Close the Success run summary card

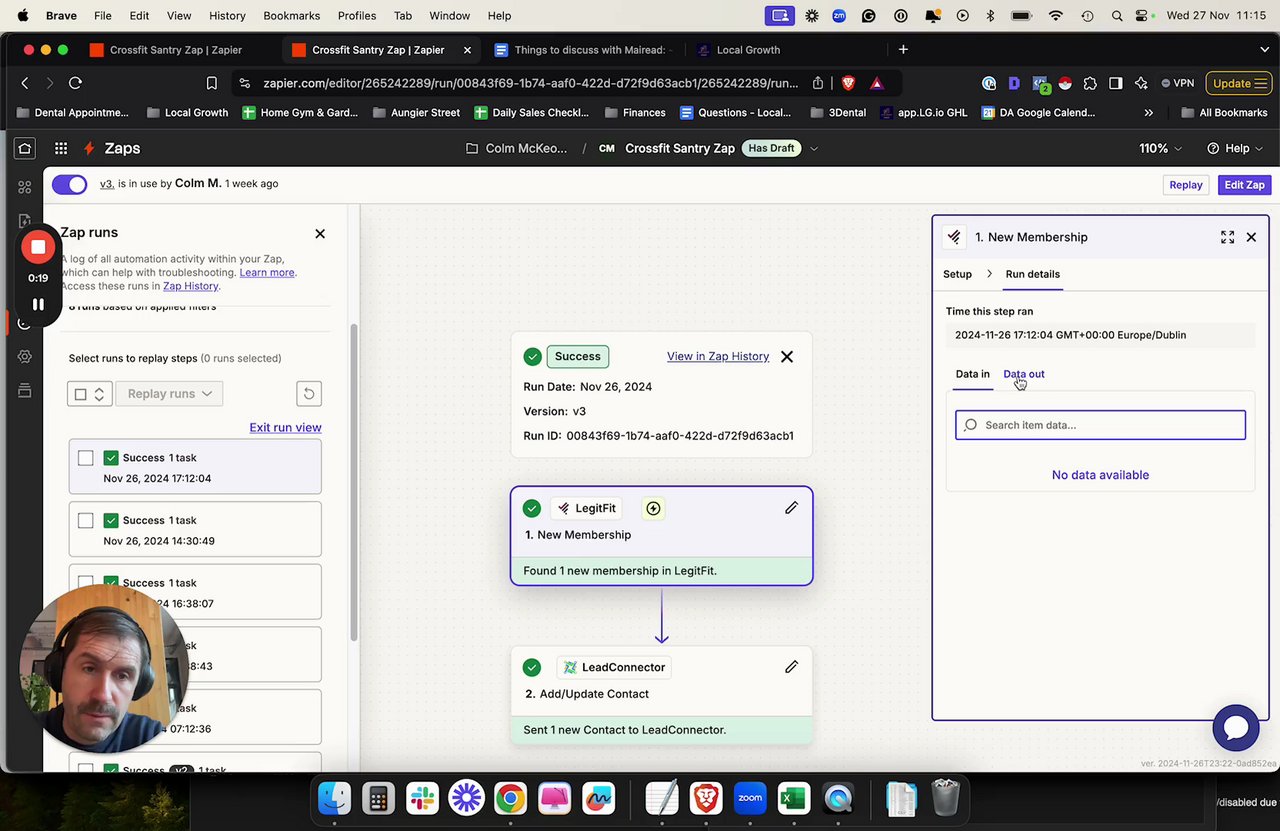tap(787, 356)
